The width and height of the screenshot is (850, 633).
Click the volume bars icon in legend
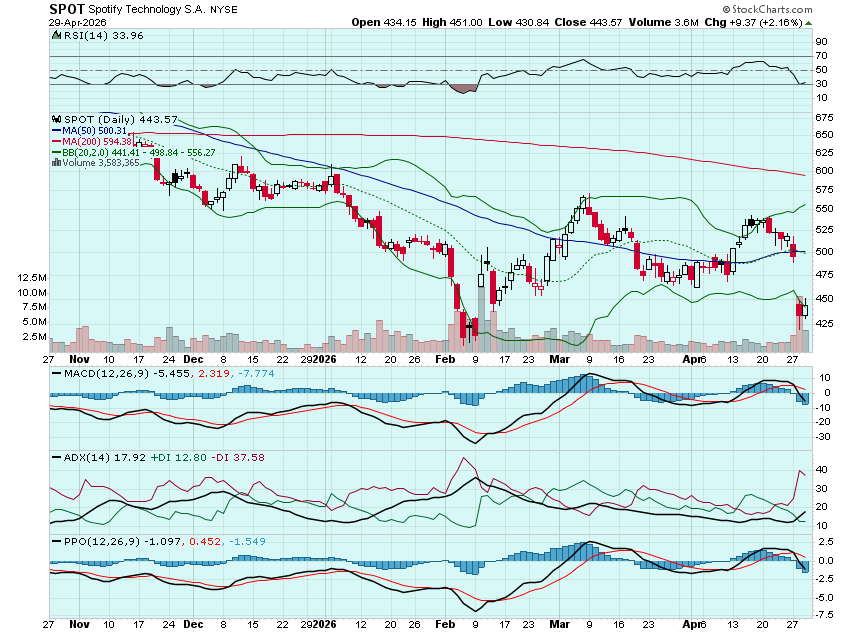point(56,162)
